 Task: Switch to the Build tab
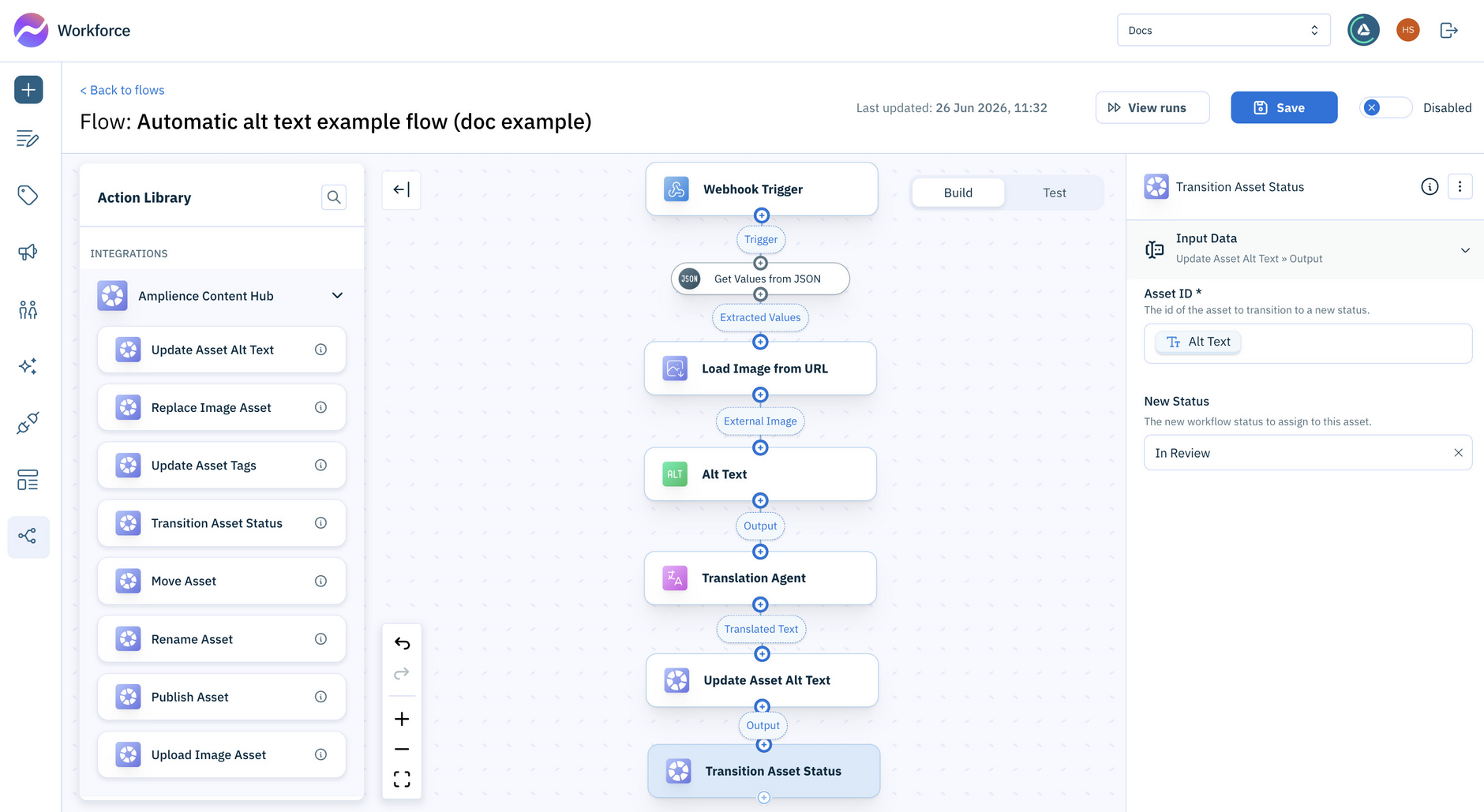(x=958, y=193)
